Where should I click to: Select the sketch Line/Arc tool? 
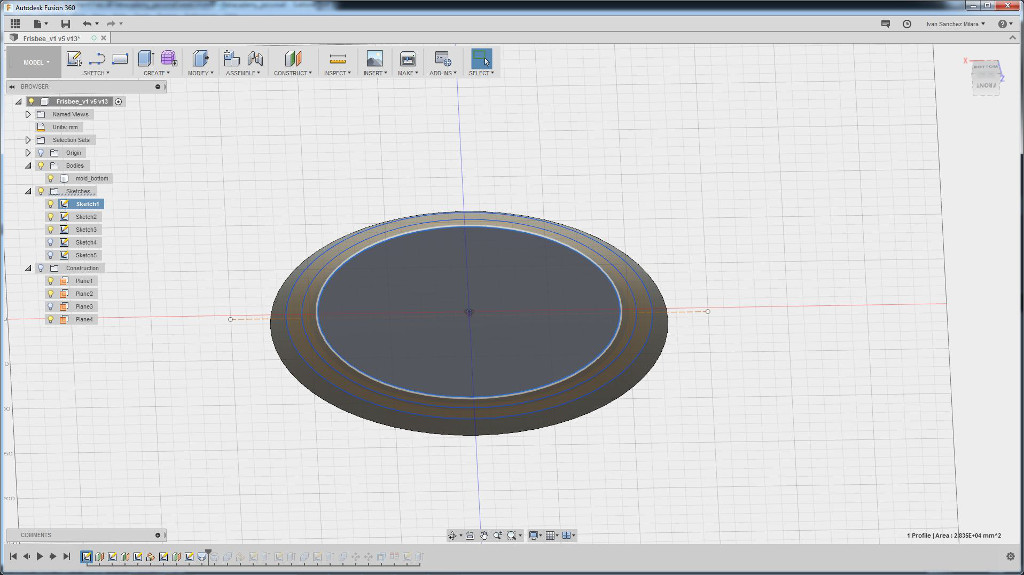click(x=97, y=58)
